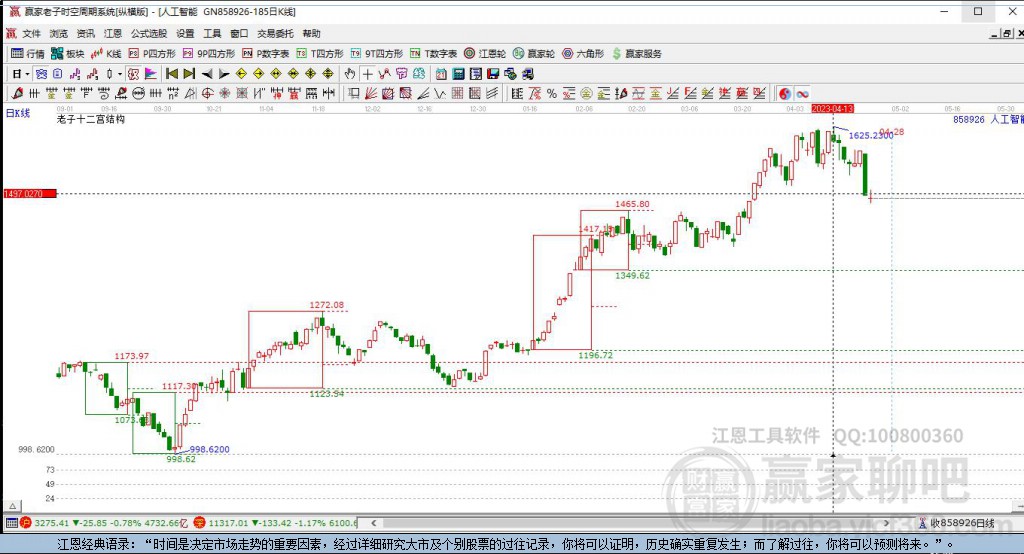Step chart left with black left arrow

(207, 74)
